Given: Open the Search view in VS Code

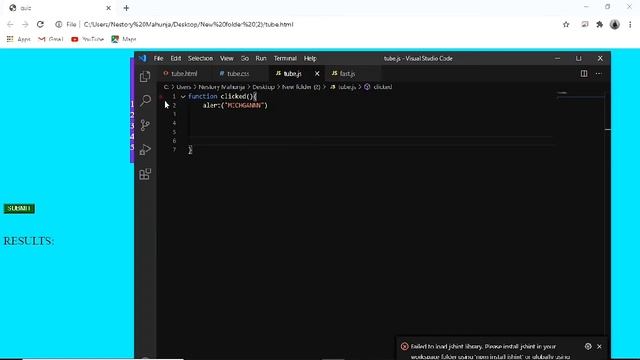Looking at the screenshot, I should coord(145,100).
